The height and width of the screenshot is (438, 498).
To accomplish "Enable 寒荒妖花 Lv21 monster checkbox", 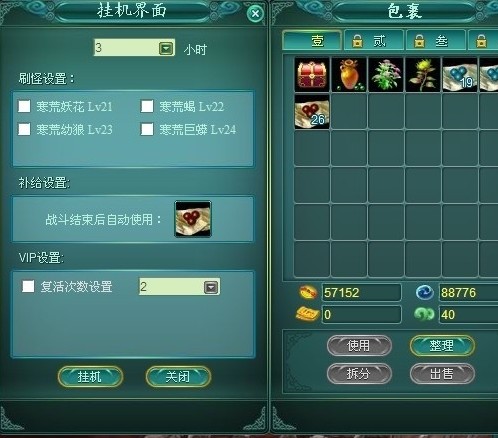I will click(x=24, y=106).
